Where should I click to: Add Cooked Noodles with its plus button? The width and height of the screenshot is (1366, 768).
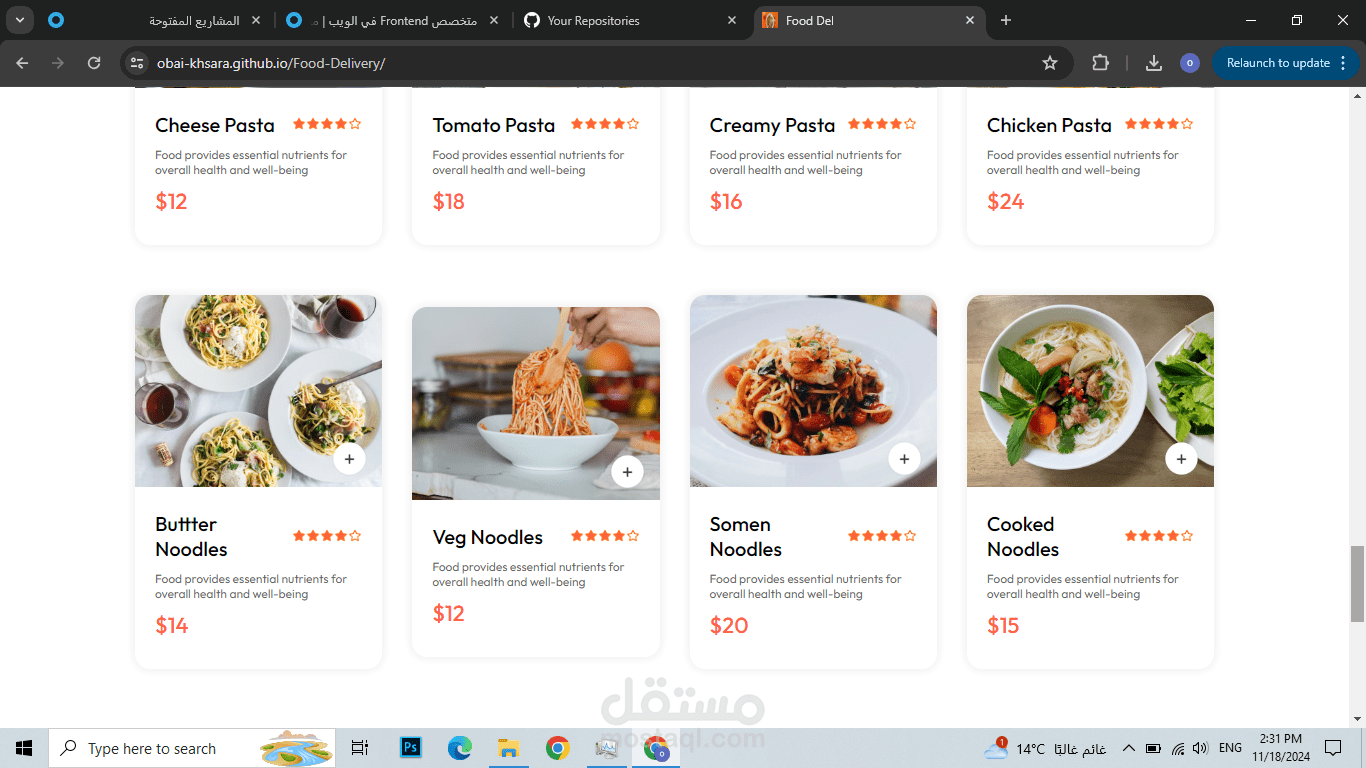coord(1181,459)
